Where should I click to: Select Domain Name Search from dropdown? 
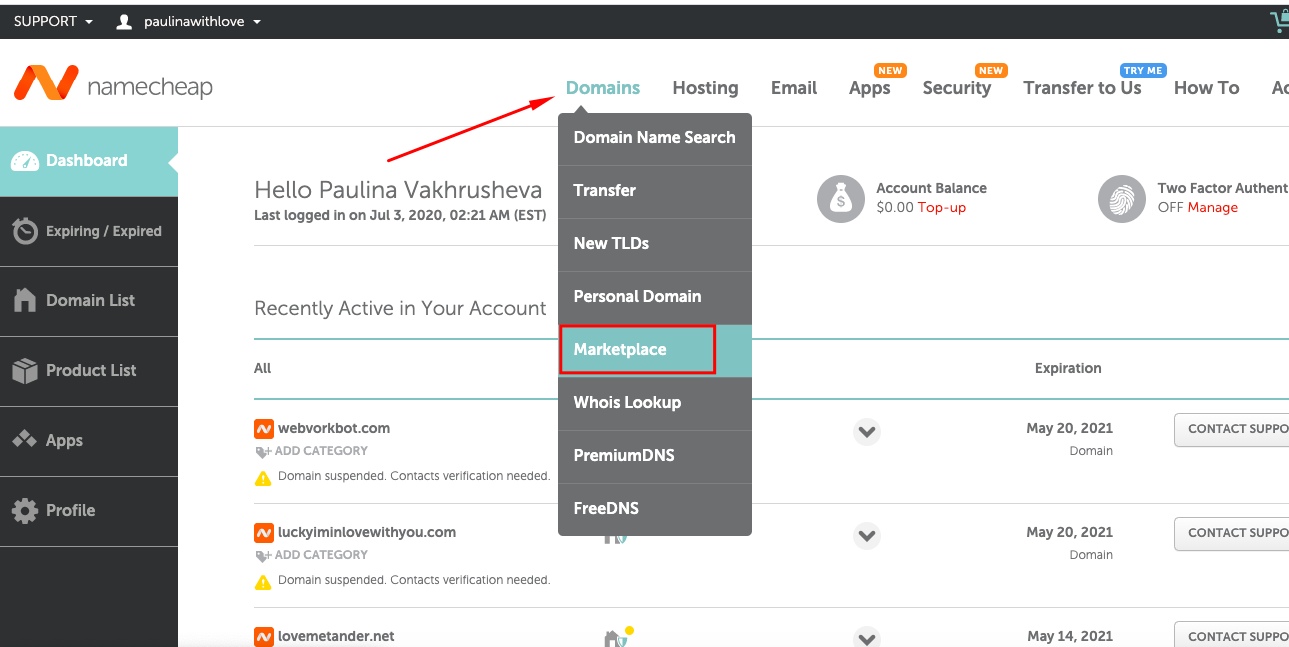point(655,138)
